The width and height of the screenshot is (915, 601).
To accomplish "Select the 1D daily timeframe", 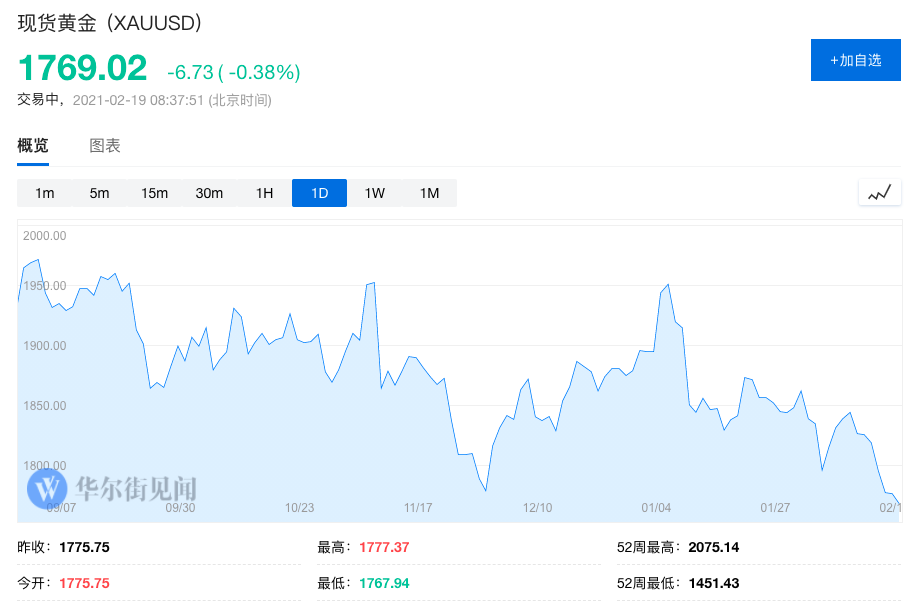I will point(319,193).
